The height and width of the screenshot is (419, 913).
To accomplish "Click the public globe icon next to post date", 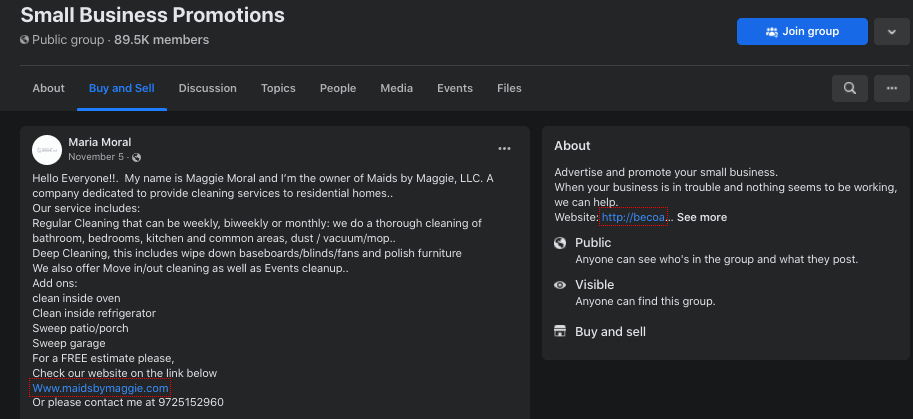I will click(x=137, y=158).
